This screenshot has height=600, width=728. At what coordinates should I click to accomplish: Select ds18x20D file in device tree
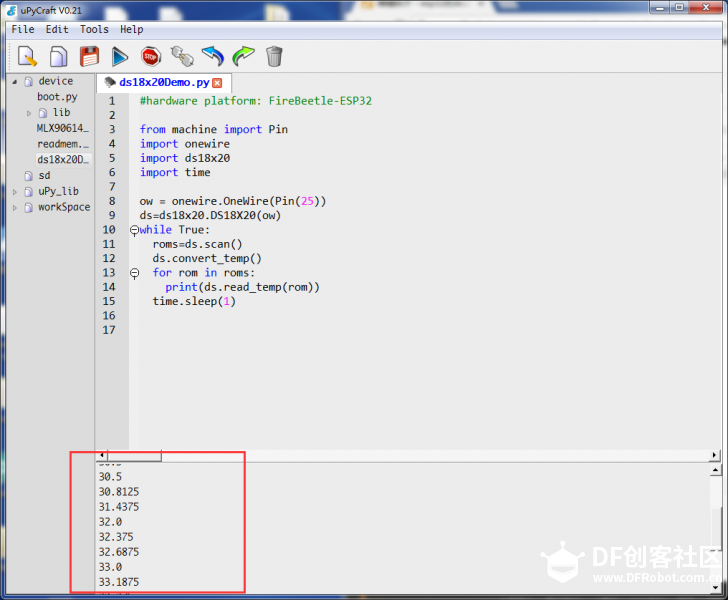coord(63,159)
